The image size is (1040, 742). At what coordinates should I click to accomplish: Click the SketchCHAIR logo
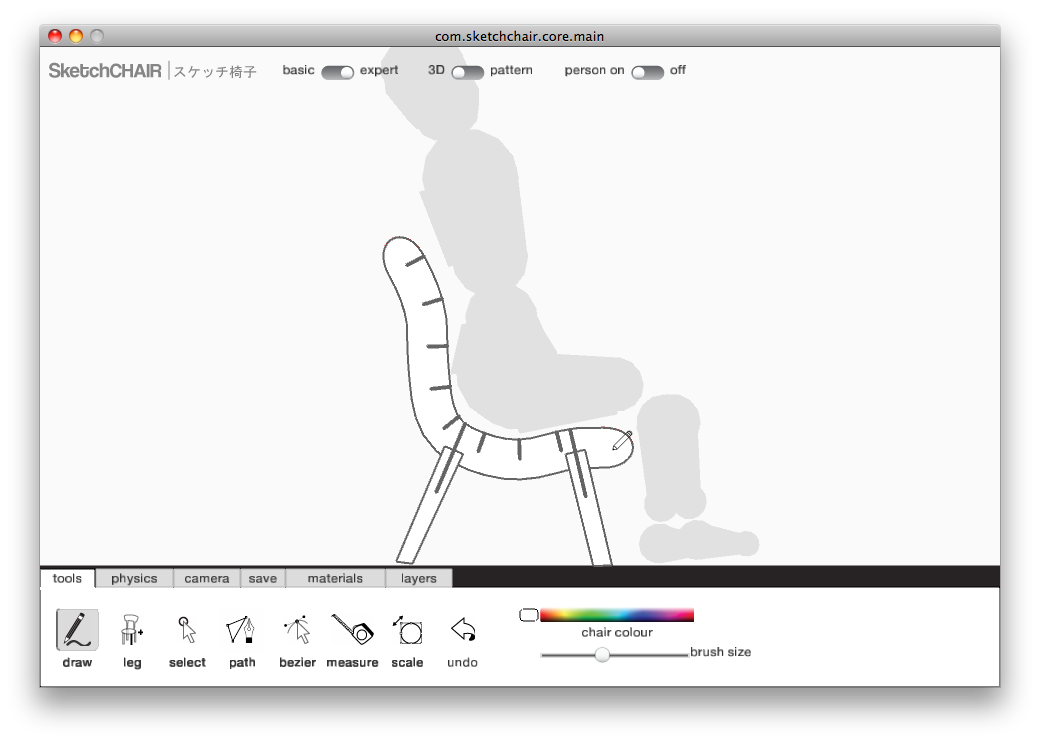point(105,71)
